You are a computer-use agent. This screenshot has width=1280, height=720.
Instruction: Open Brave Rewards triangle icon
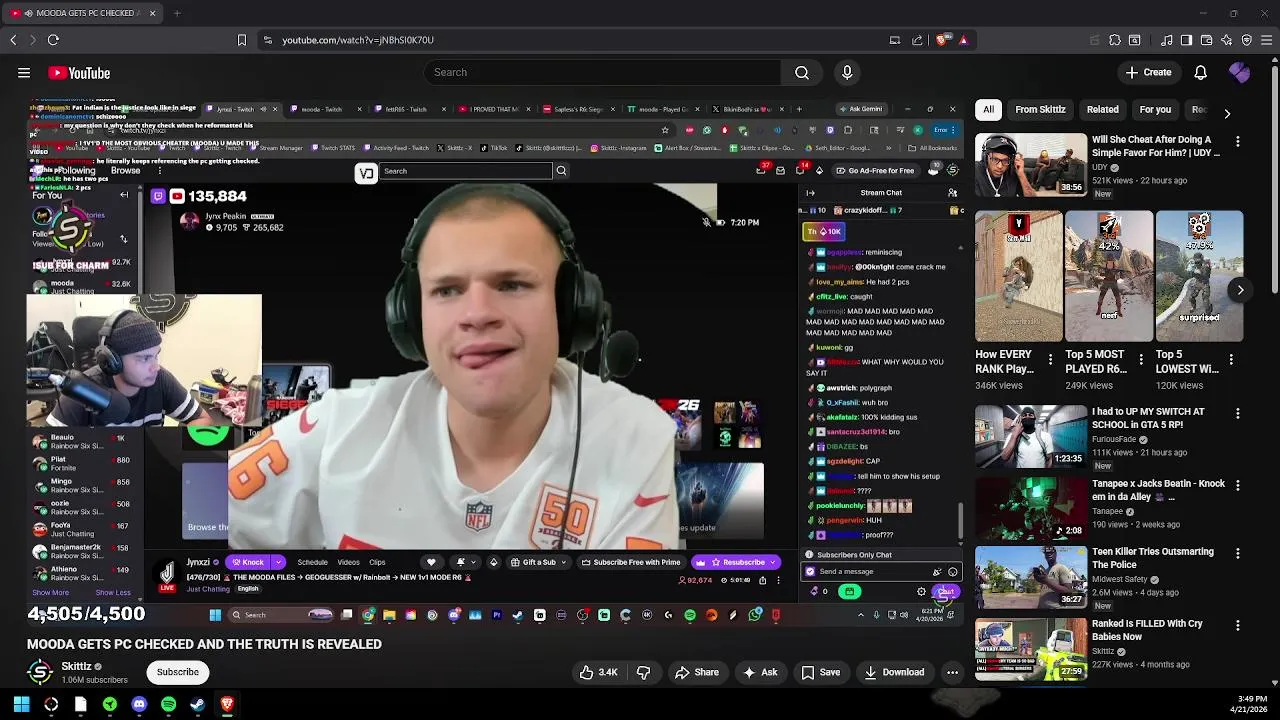pyautogui.click(x=963, y=40)
